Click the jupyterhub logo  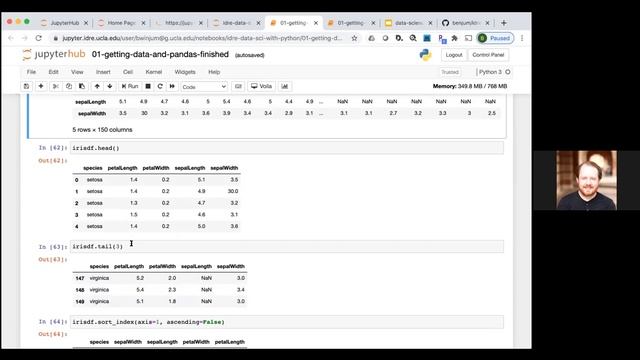click(x=54, y=54)
